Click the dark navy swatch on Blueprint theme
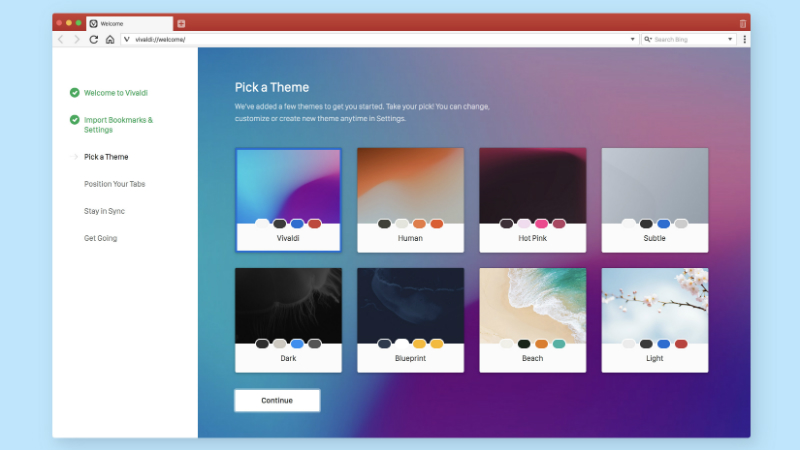The height and width of the screenshot is (450, 800). pos(384,344)
